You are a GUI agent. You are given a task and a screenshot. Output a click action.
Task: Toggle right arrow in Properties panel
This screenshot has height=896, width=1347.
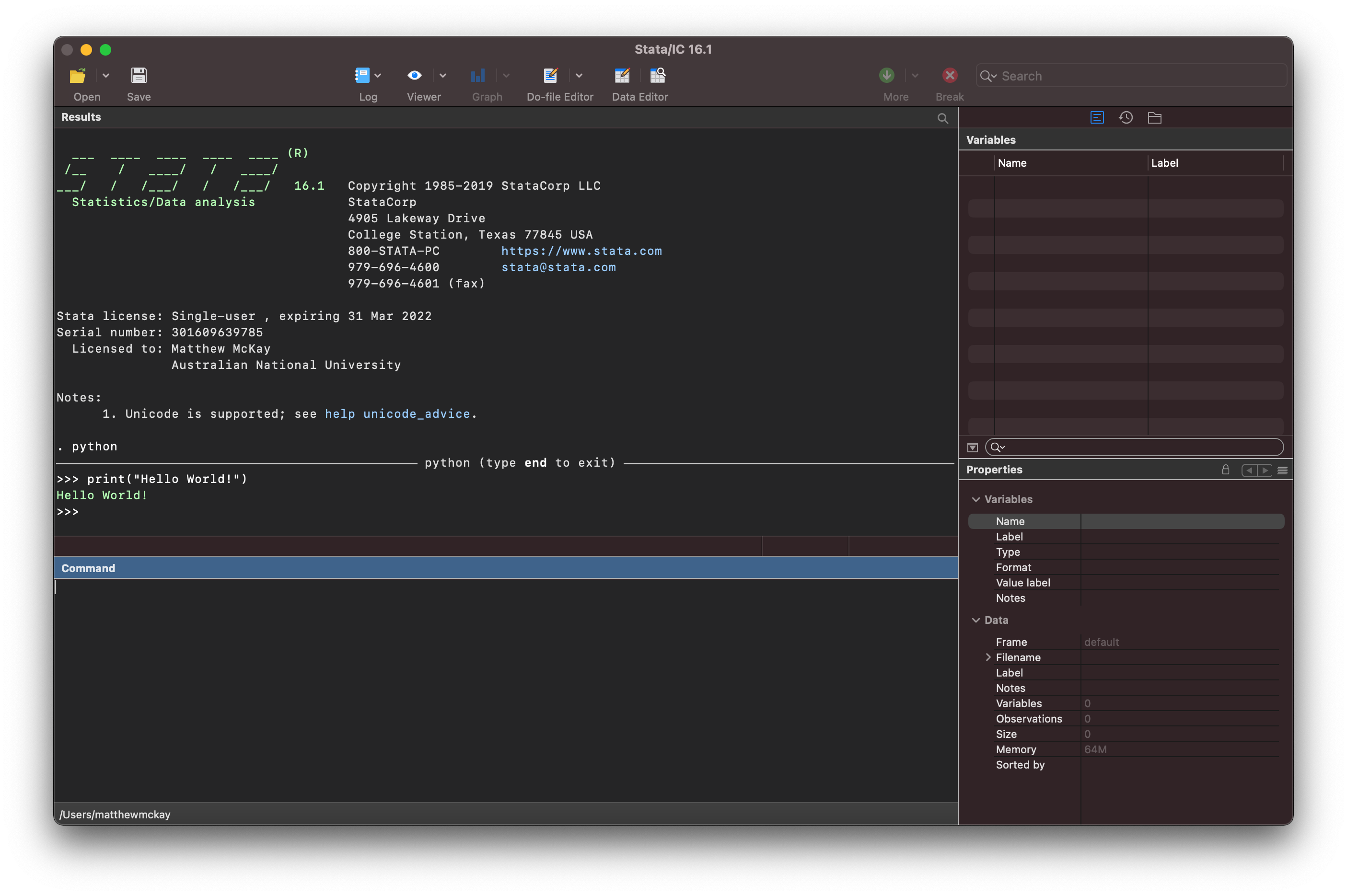point(1263,470)
